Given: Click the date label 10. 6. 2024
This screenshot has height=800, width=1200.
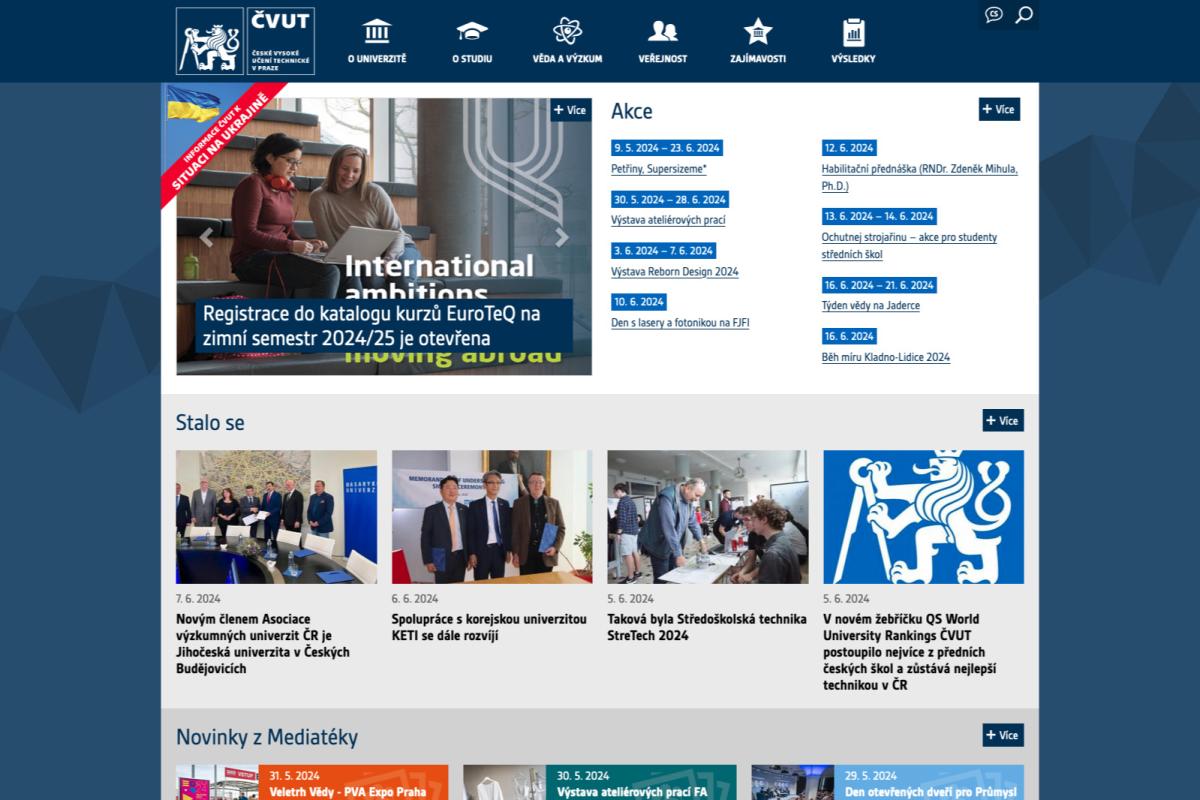Looking at the screenshot, I should click(639, 301).
